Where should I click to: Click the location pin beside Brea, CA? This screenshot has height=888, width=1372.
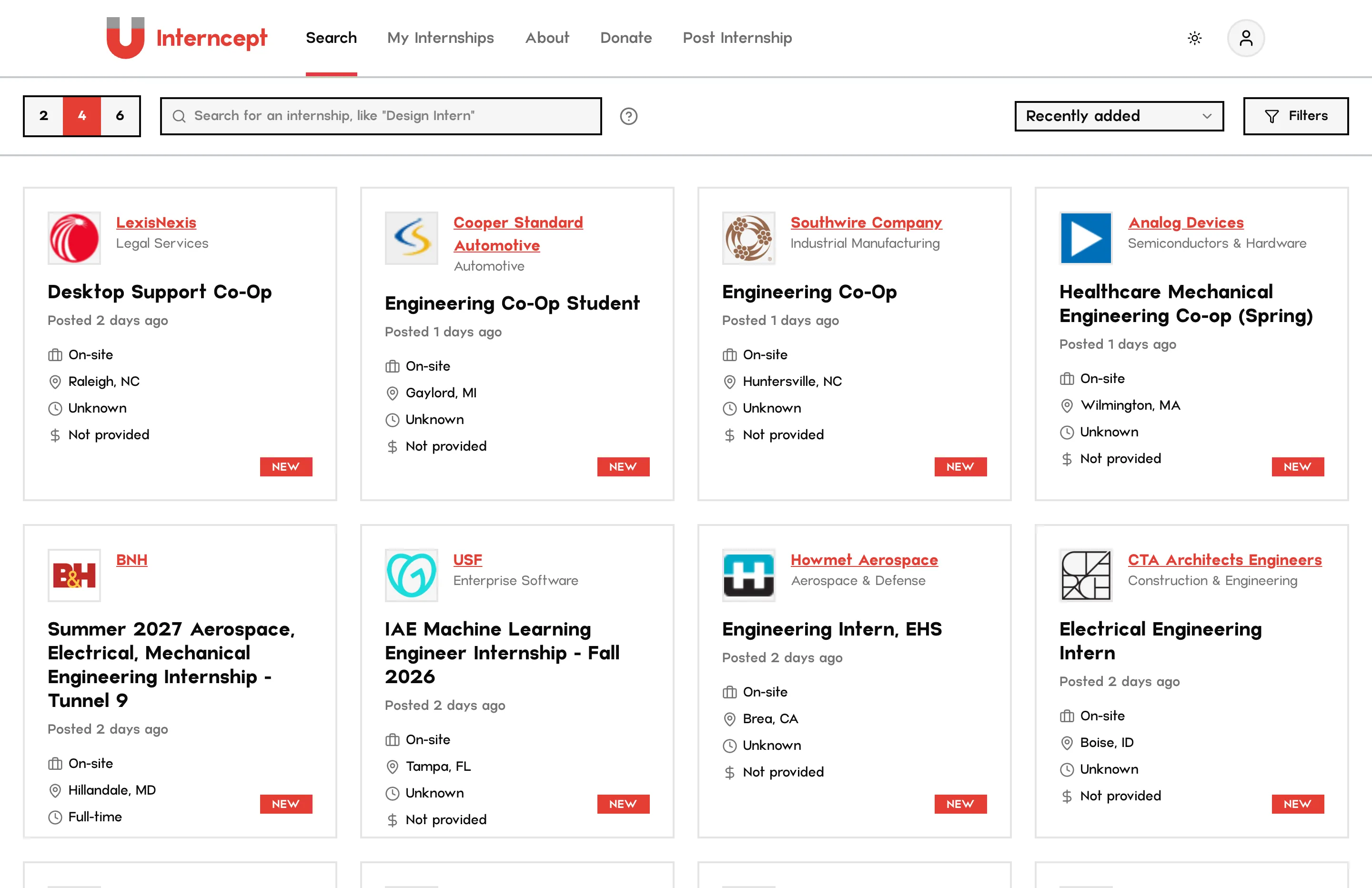click(x=729, y=719)
